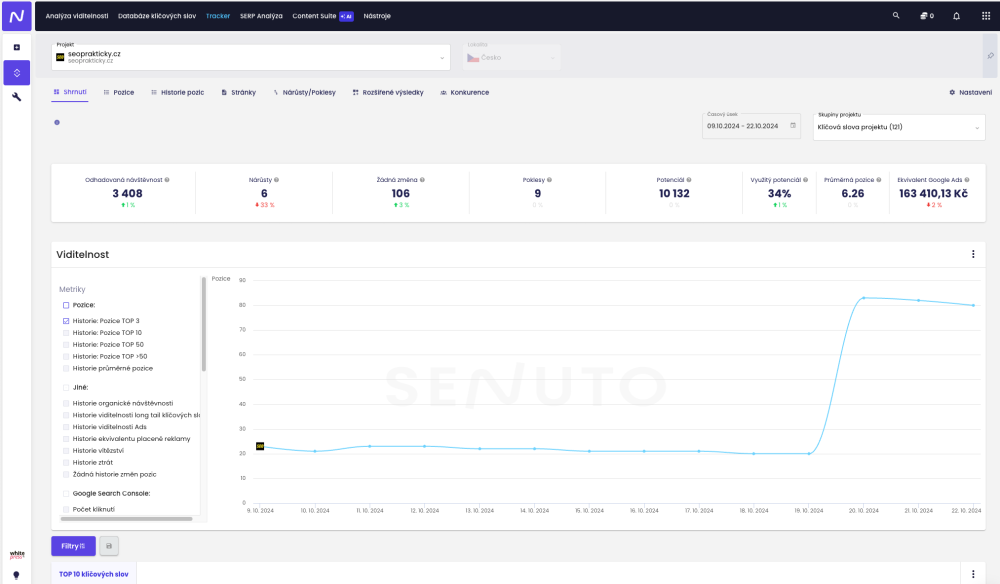Viewport: 1000px width, 584px height.
Task: Click info icon next to Průměrná pozice
Action: pos(879,180)
